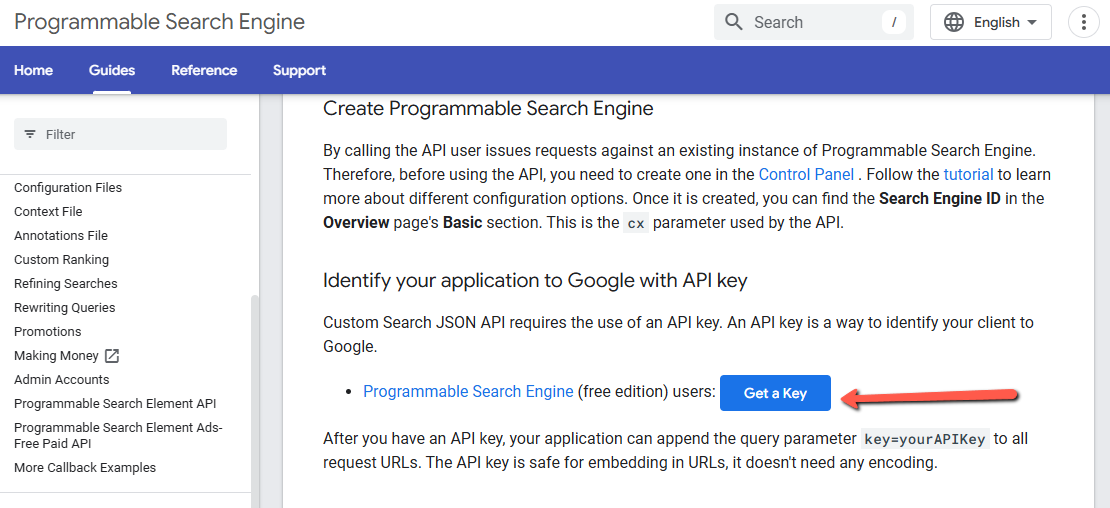The height and width of the screenshot is (508, 1110).
Task: Follow the Control Panel link
Action: 806,174
